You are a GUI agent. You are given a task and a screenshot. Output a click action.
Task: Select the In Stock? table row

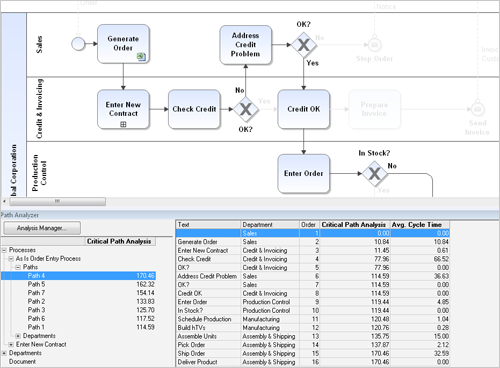tap(313, 311)
